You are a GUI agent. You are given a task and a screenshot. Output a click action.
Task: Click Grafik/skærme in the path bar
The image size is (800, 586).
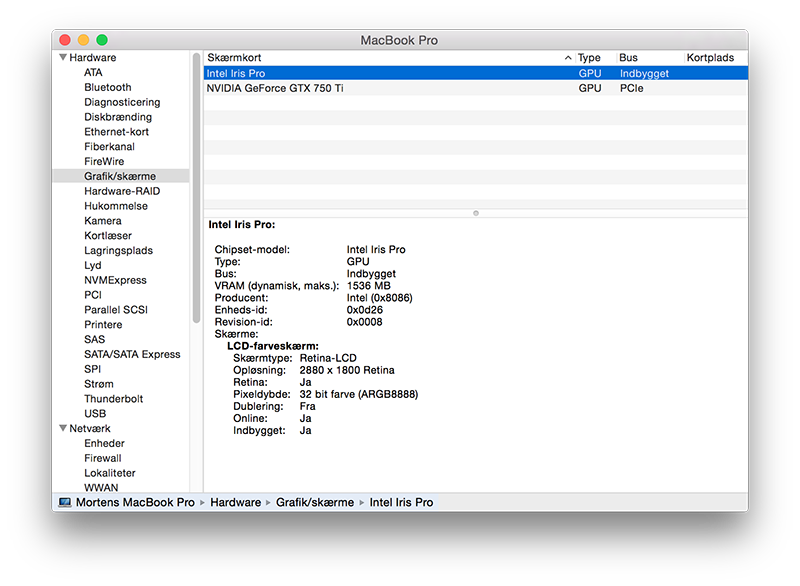(x=315, y=502)
